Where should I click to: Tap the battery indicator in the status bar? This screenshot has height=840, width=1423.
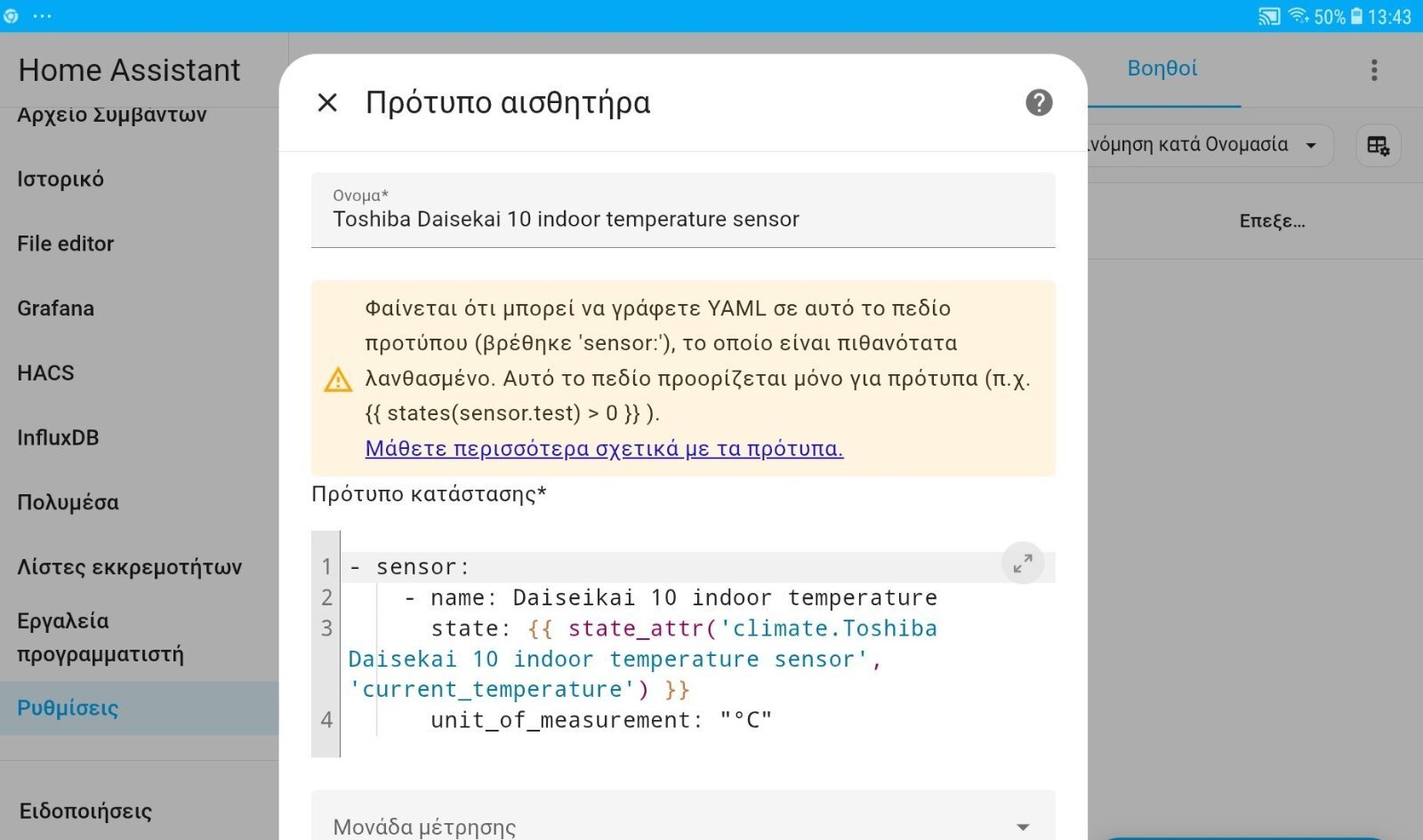1356,16
